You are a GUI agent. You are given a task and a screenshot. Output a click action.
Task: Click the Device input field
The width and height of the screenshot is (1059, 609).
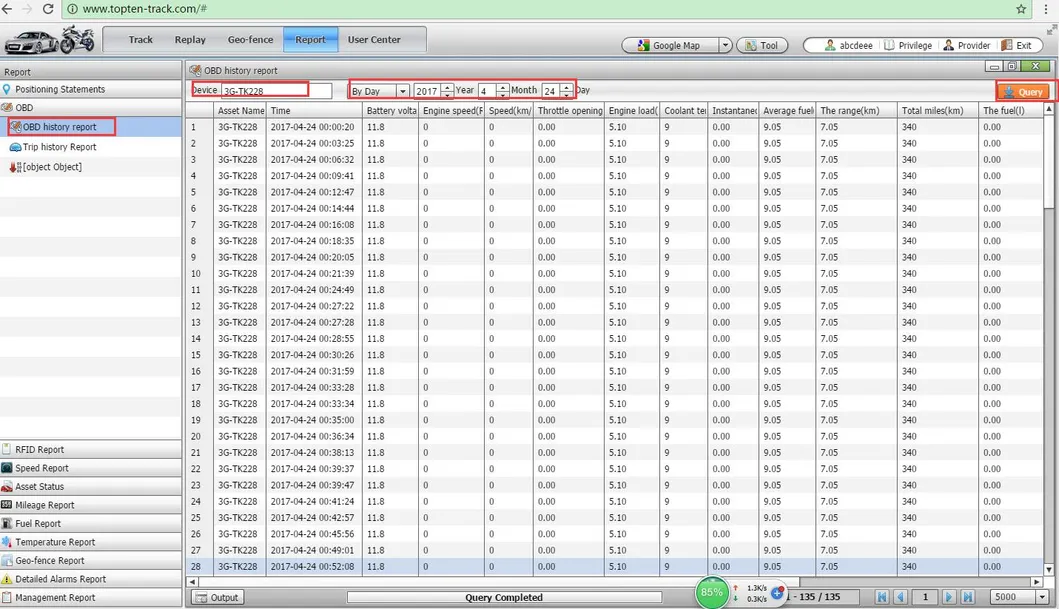276,90
